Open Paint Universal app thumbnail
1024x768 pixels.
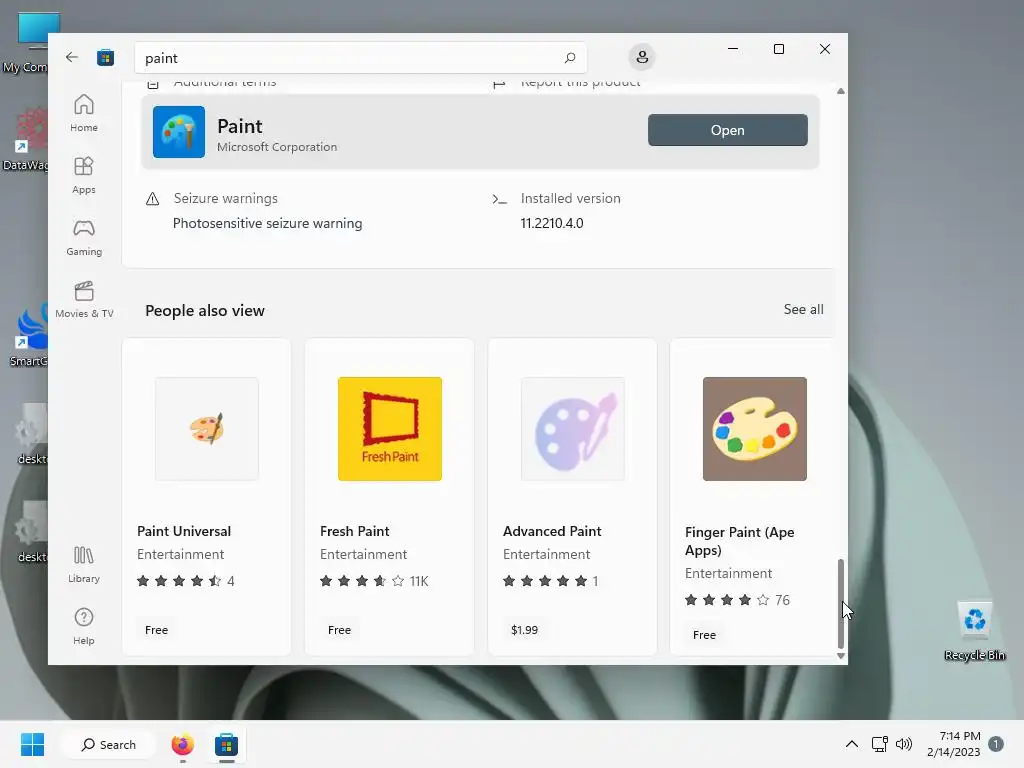(207, 429)
